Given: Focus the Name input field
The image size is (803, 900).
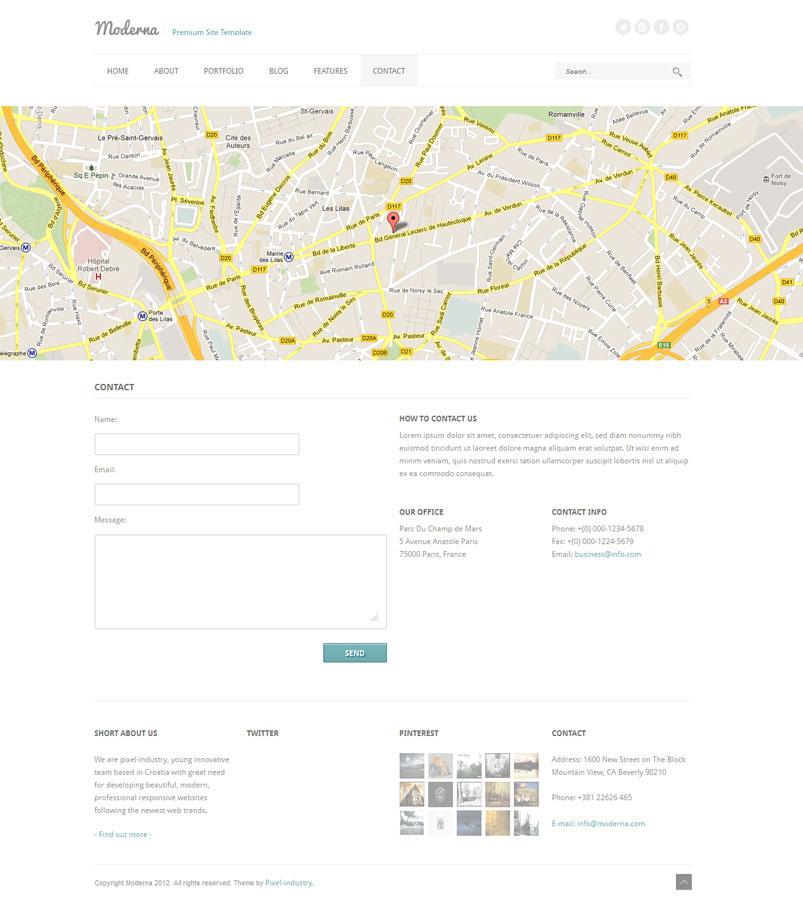Looking at the screenshot, I should [x=196, y=444].
